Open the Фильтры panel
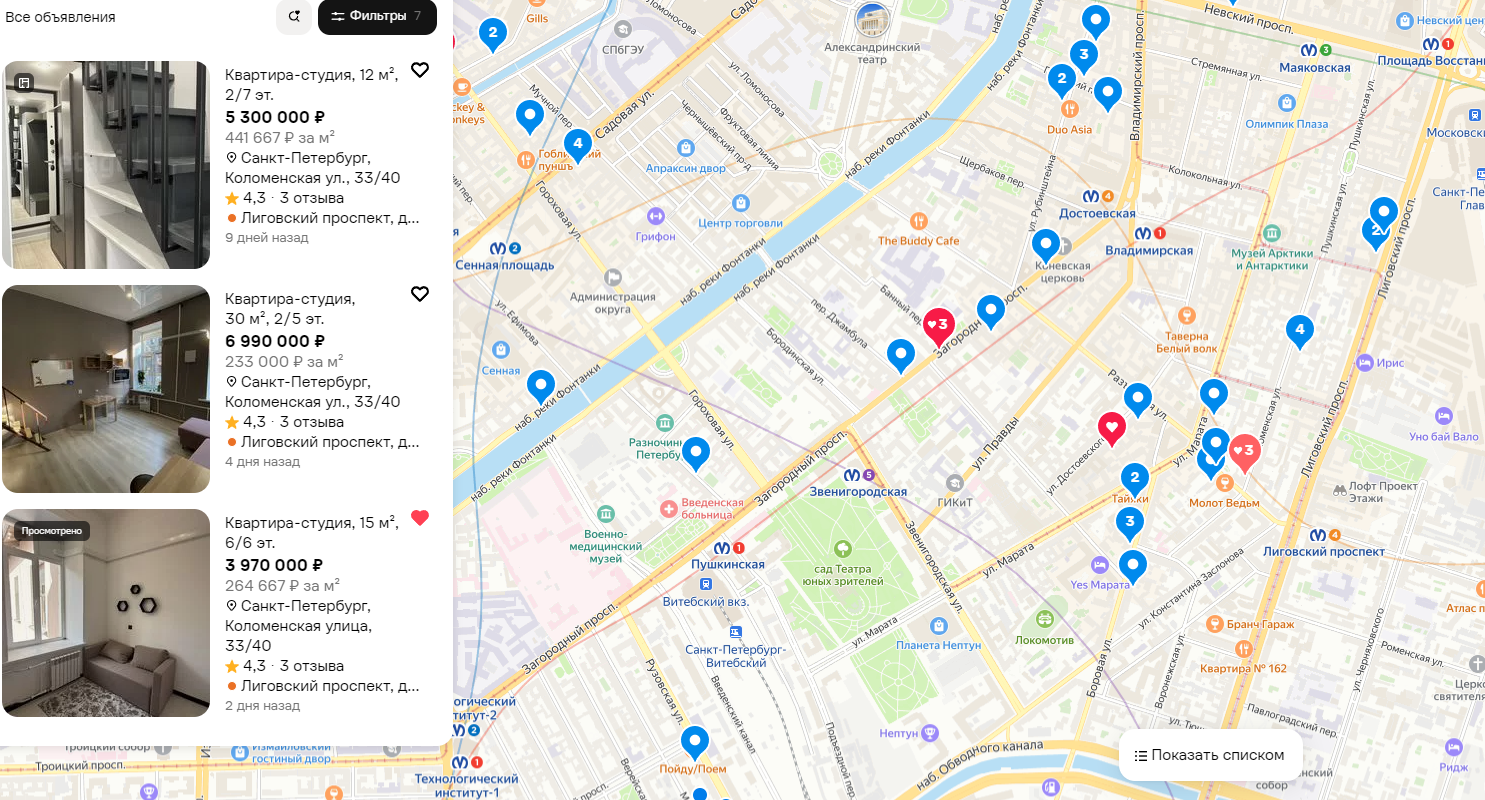The image size is (1485, 800). coord(377,17)
